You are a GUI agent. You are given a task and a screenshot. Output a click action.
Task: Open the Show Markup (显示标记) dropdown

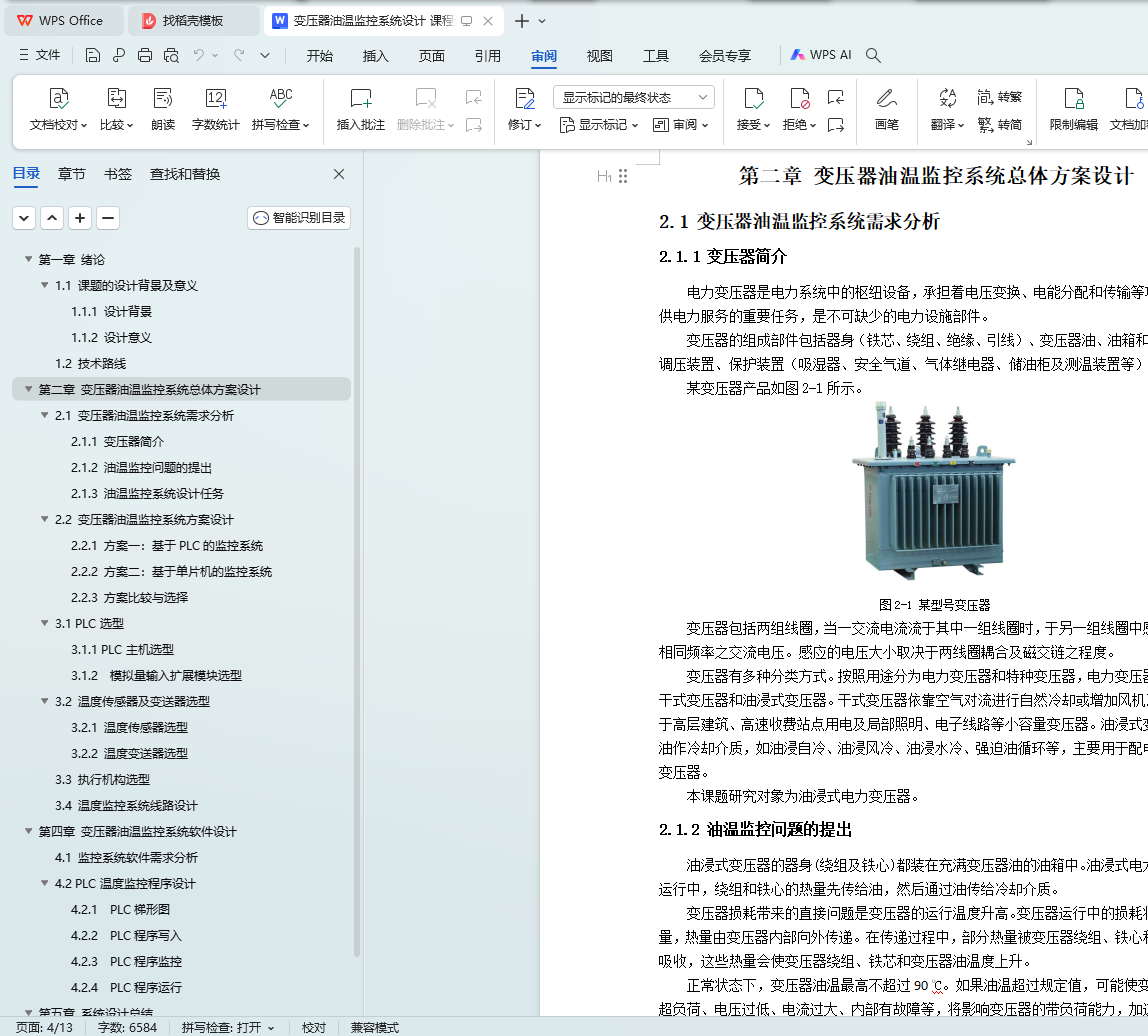(x=599, y=125)
